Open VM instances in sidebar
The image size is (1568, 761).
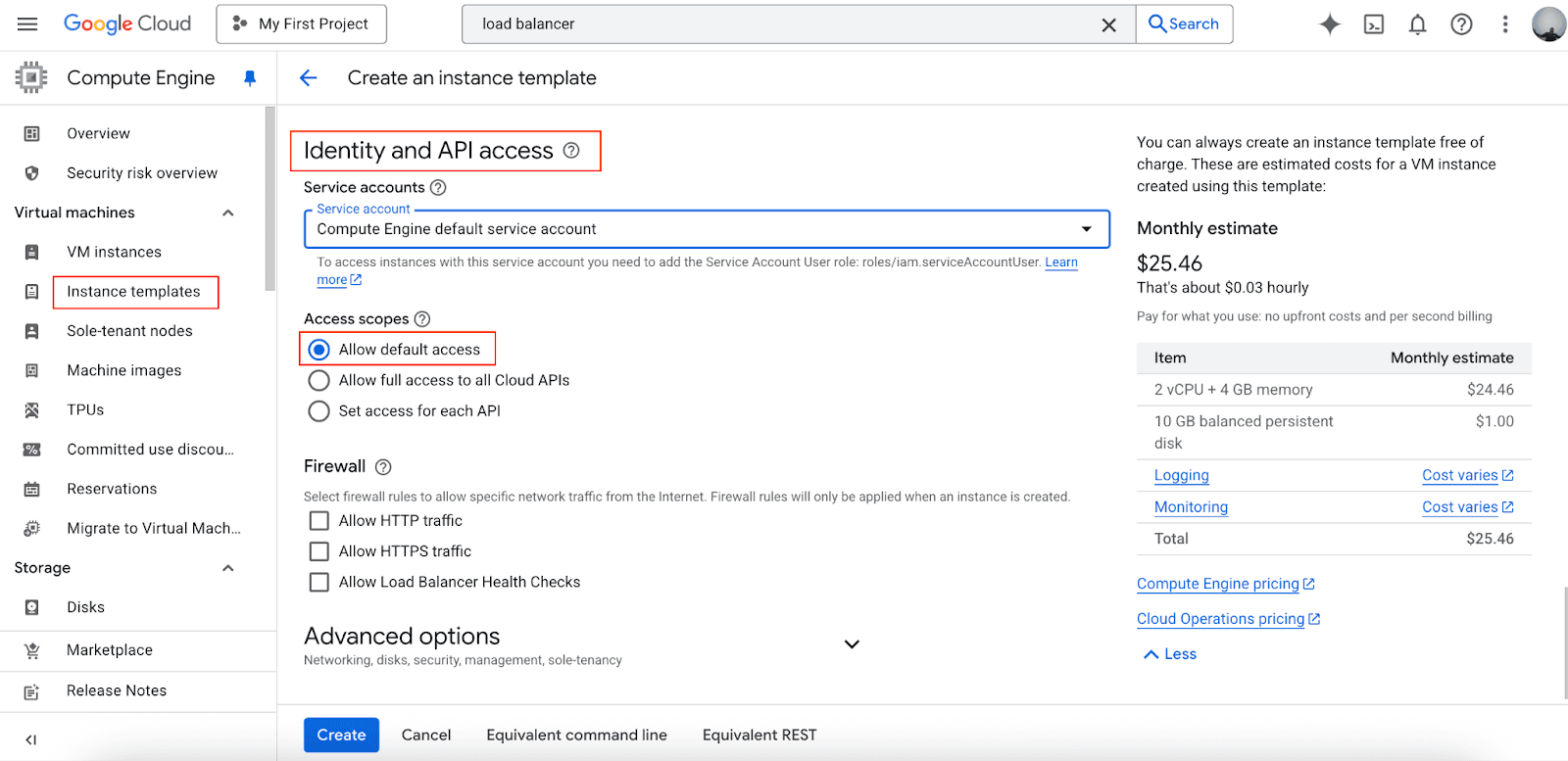pyautogui.click(x=114, y=252)
